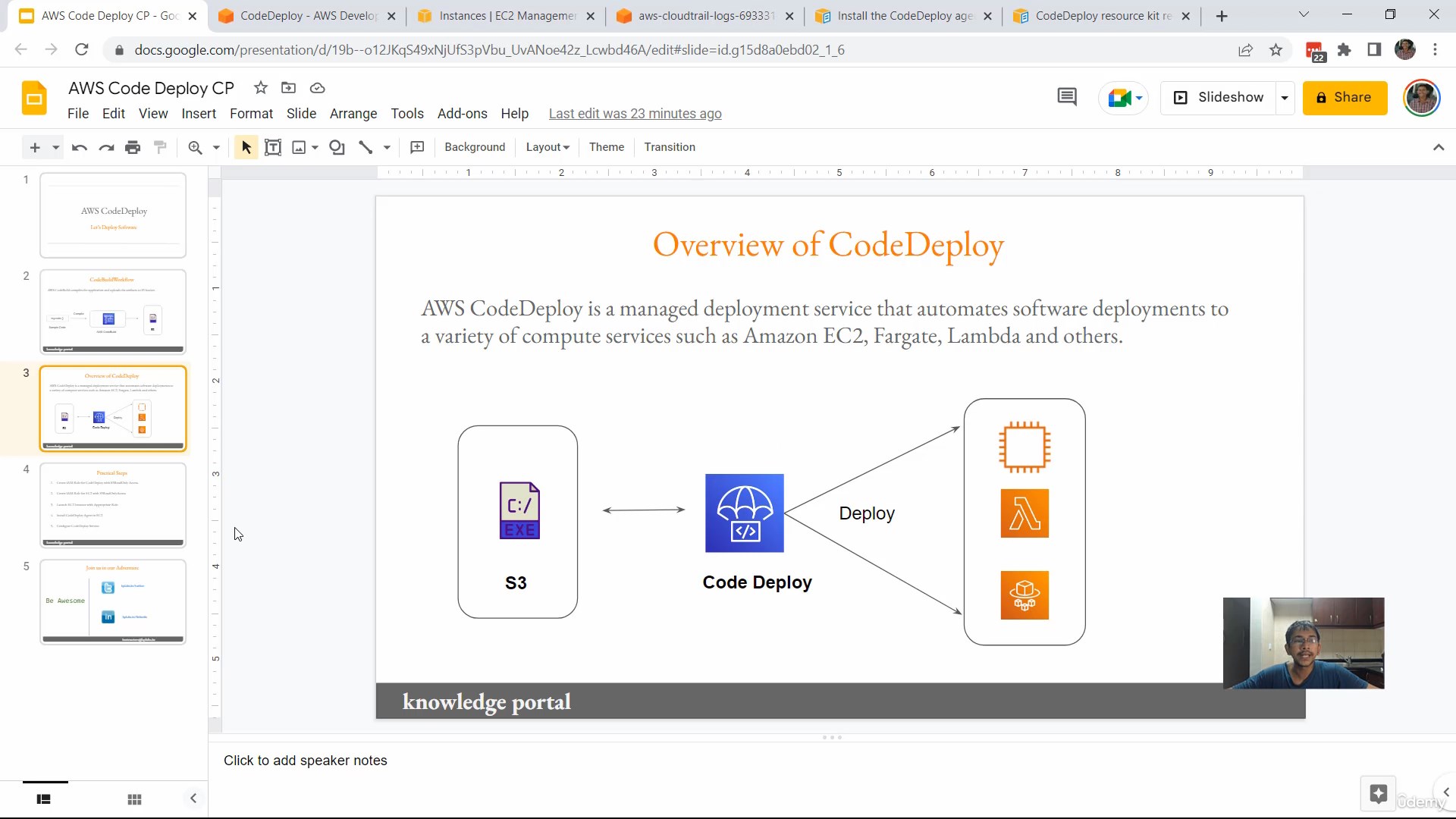Screen dimensions: 1456x819
Task: Switch to Install the CodeDeploy agent tab
Action: tap(904, 16)
